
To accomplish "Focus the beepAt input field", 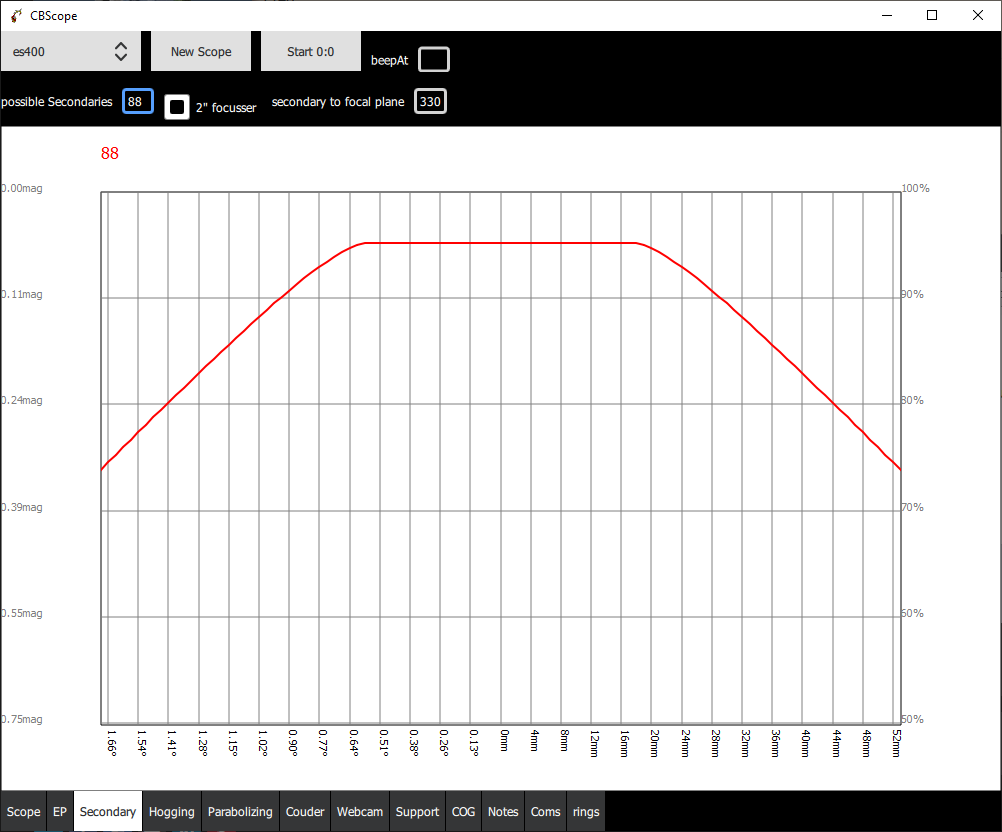I will [434, 59].
